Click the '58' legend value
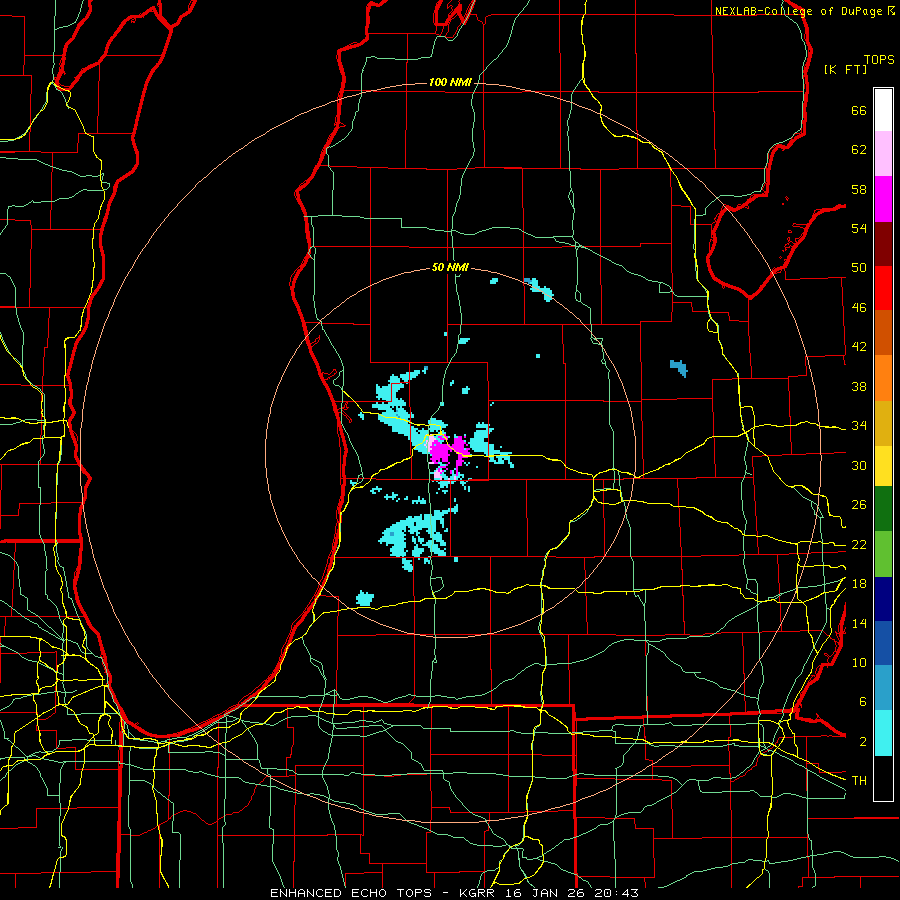The height and width of the screenshot is (900, 900). click(859, 189)
